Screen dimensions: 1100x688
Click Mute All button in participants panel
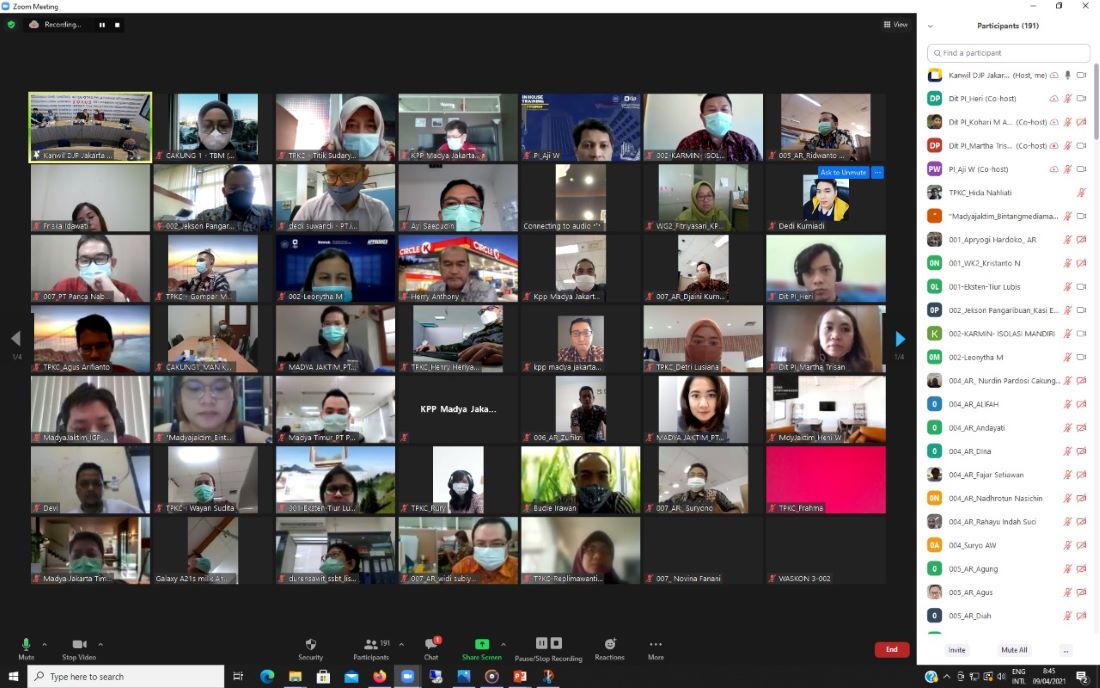(1014, 650)
